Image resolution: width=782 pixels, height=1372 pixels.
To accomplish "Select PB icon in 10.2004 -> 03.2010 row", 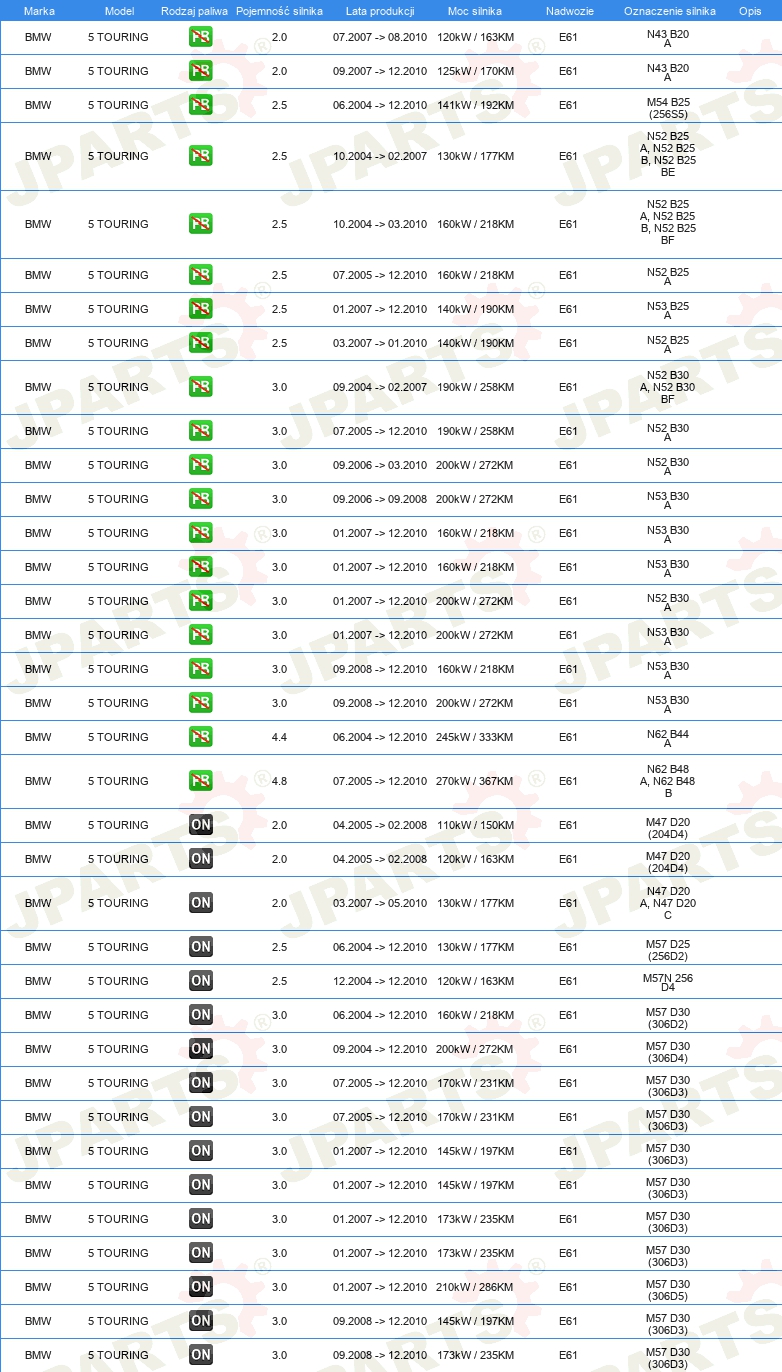I will (x=201, y=224).
